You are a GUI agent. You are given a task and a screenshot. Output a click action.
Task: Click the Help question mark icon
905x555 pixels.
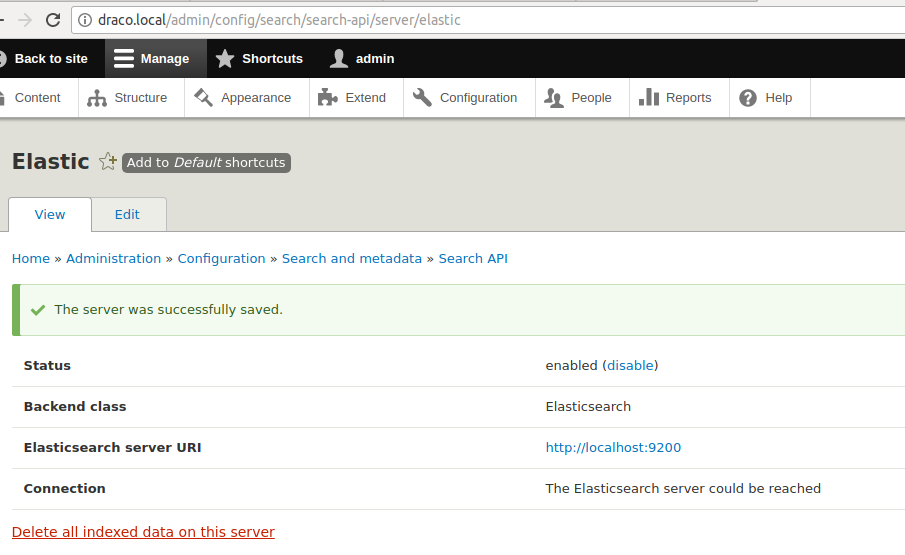click(747, 98)
